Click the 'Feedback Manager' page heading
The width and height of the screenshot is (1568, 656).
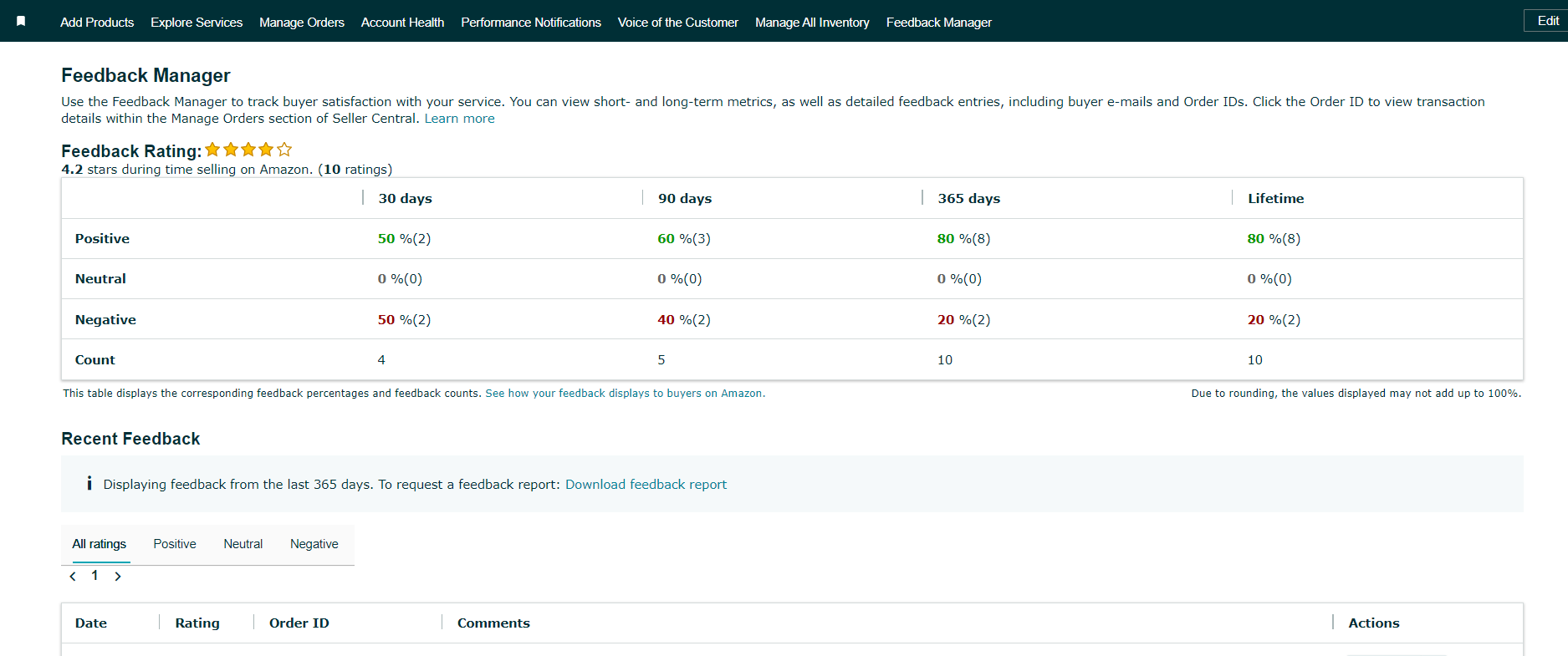point(146,75)
